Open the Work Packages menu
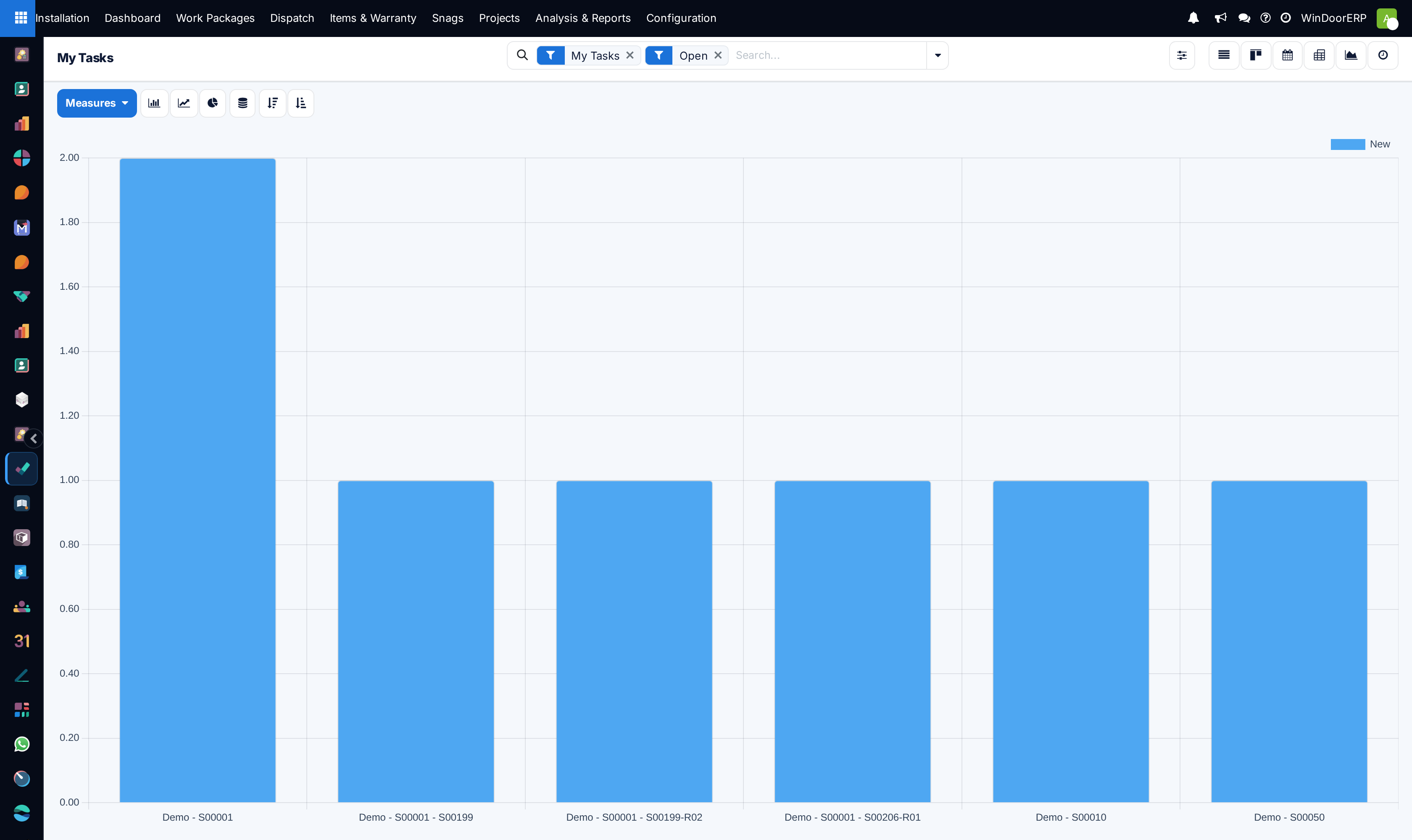Viewport: 1412px width, 840px height. (x=215, y=18)
